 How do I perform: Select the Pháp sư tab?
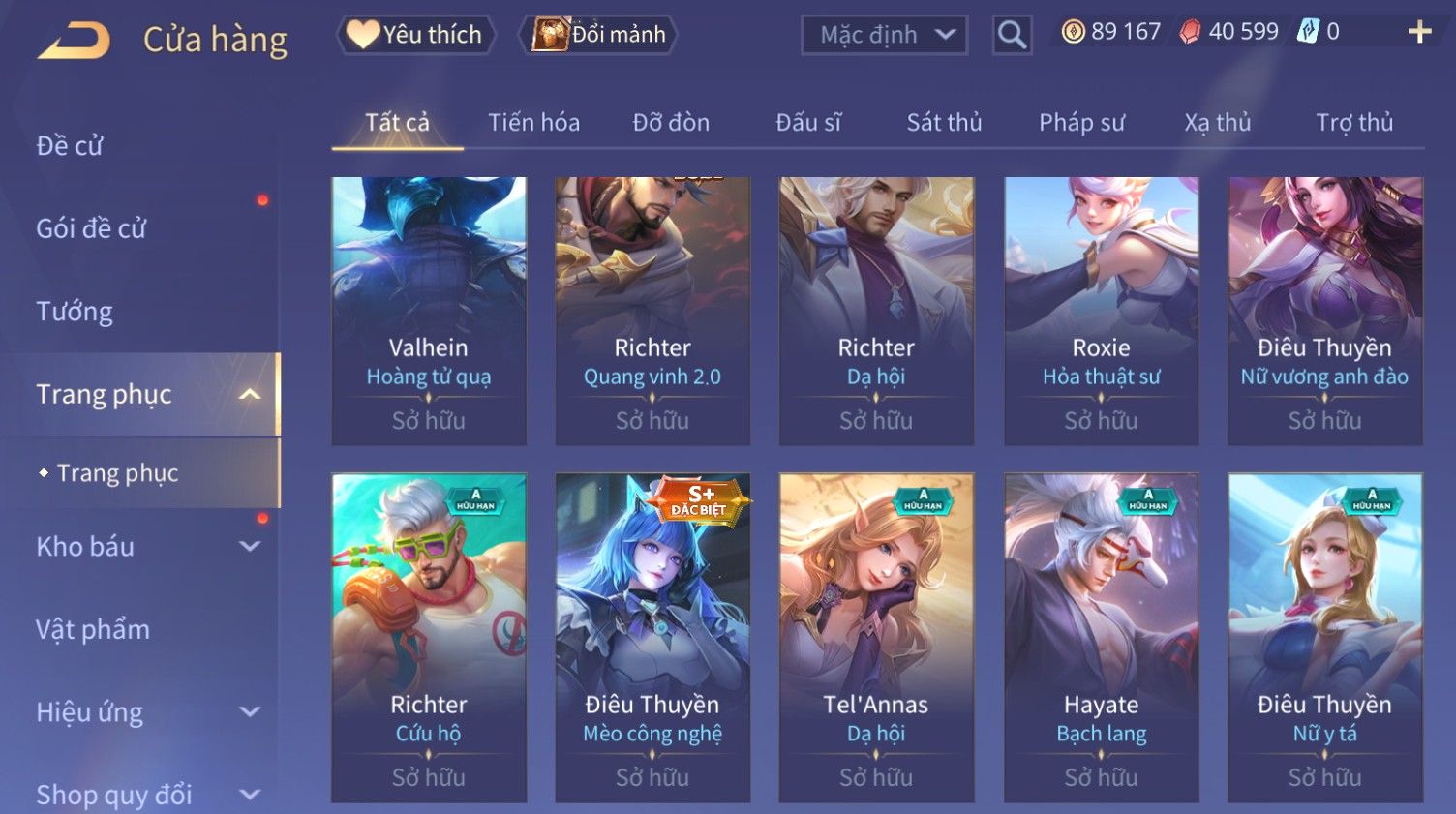(1081, 123)
